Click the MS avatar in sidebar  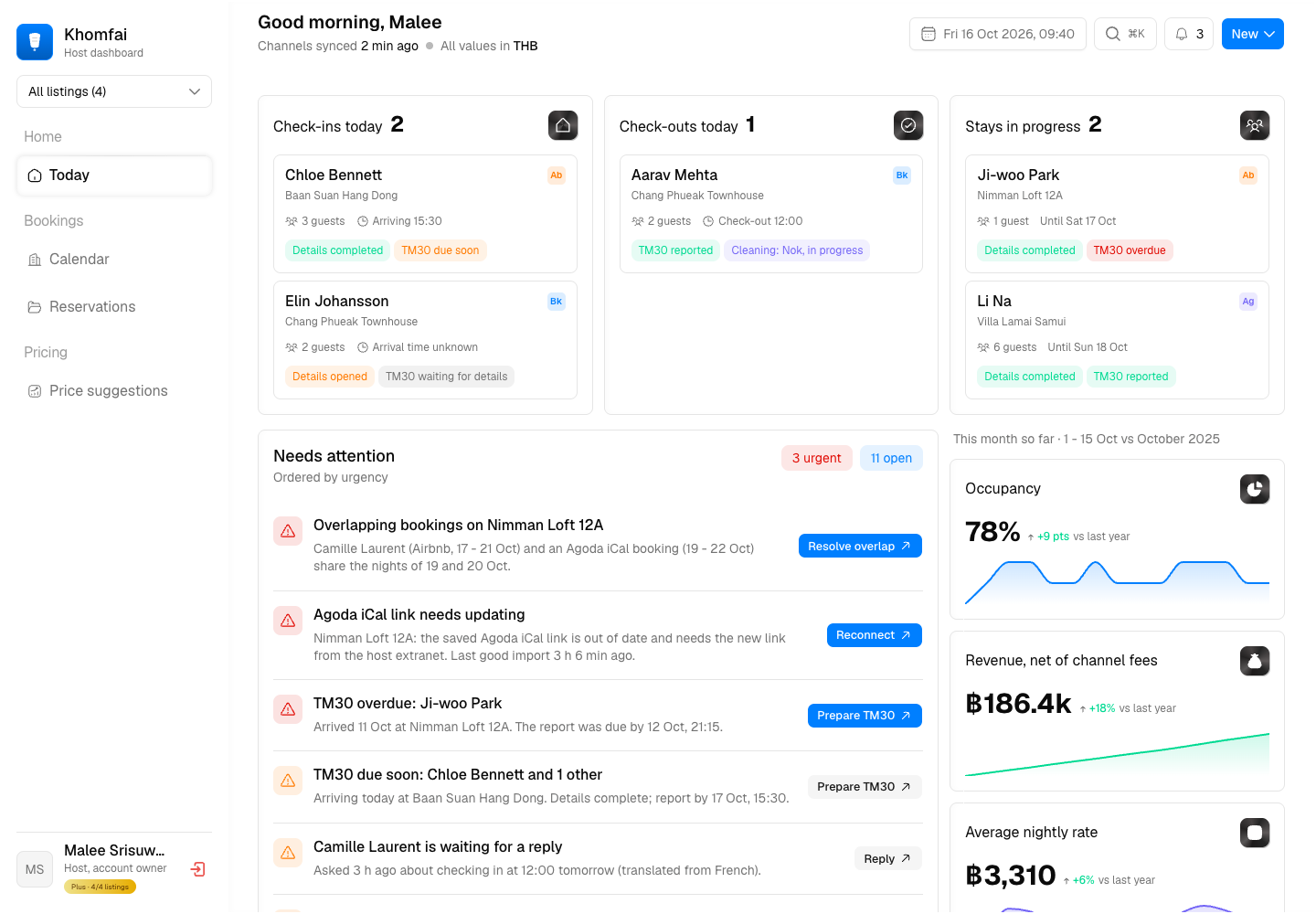[x=35, y=869]
